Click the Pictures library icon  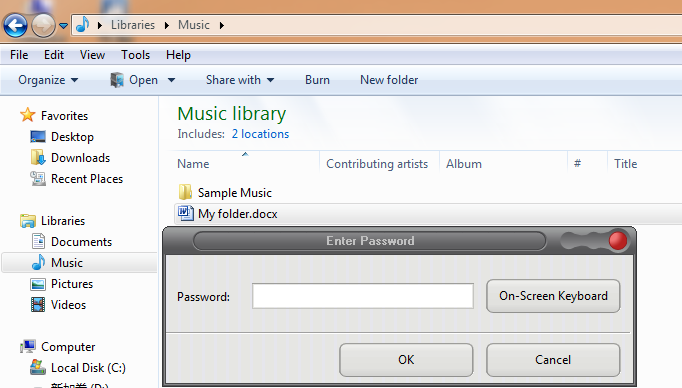(38, 284)
